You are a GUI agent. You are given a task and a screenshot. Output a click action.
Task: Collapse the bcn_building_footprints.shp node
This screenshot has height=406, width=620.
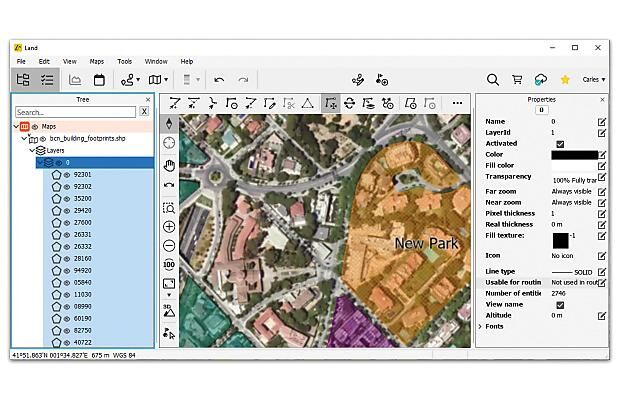coord(24,138)
